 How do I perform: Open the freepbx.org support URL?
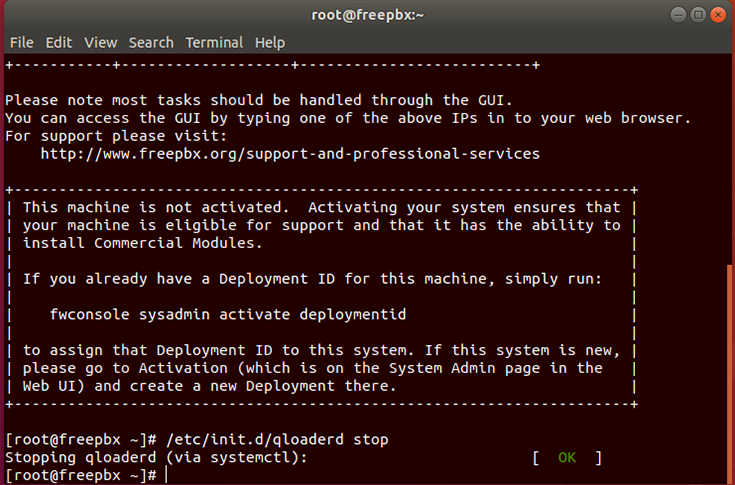coord(290,154)
